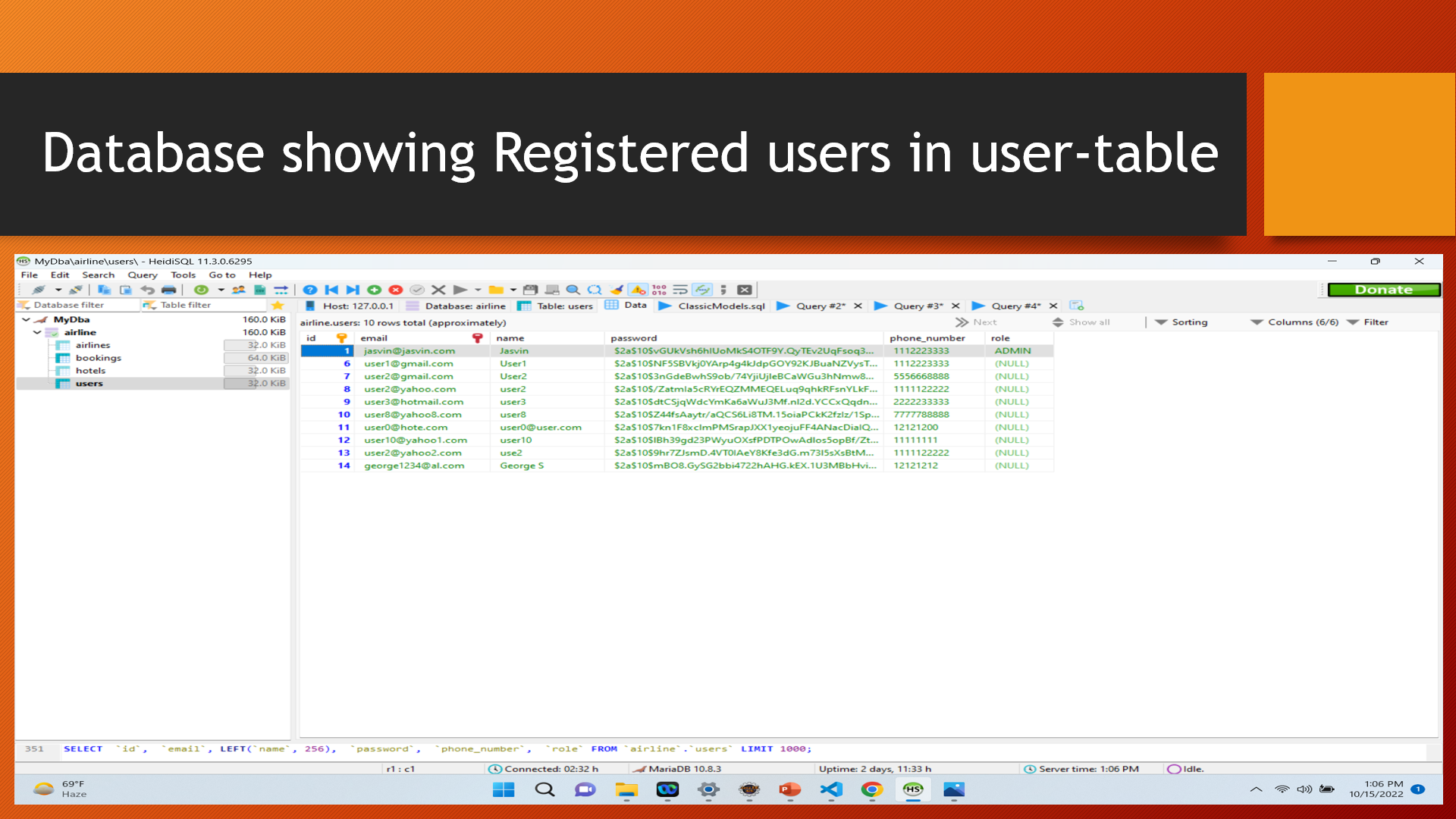Open the Sorting dropdown
Image resolution: width=1456 pixels, height=819 pixels.
tap(1181, 322)
